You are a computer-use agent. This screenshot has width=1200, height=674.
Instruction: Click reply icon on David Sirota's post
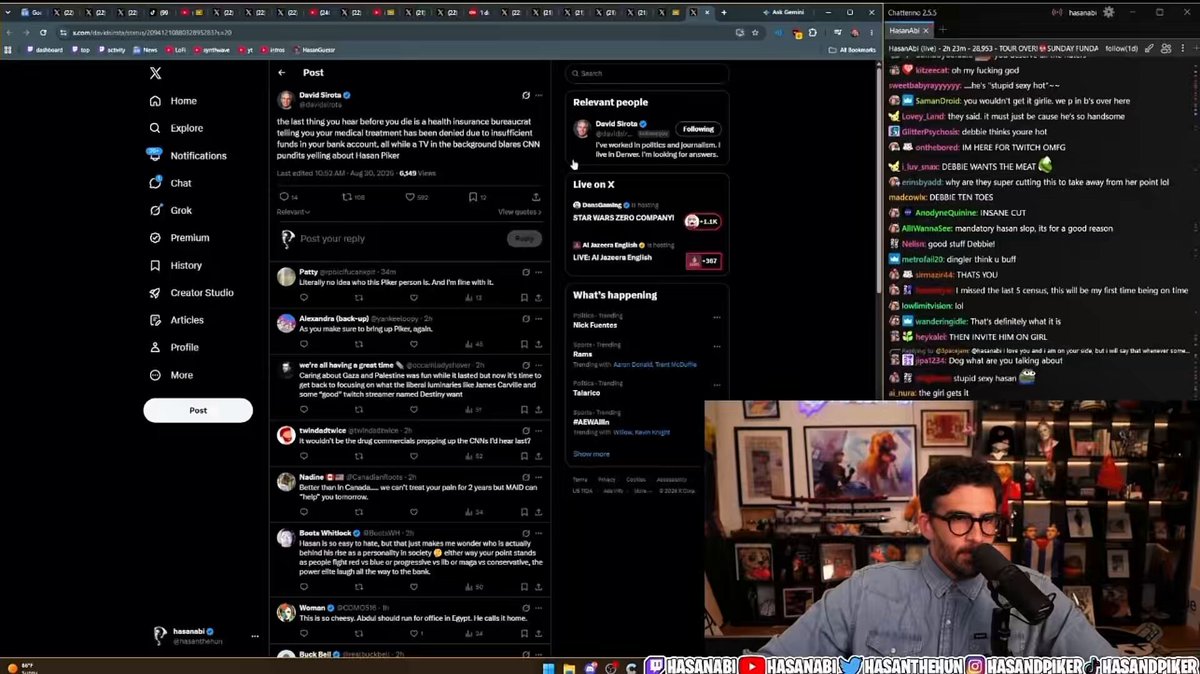[285, 197]
